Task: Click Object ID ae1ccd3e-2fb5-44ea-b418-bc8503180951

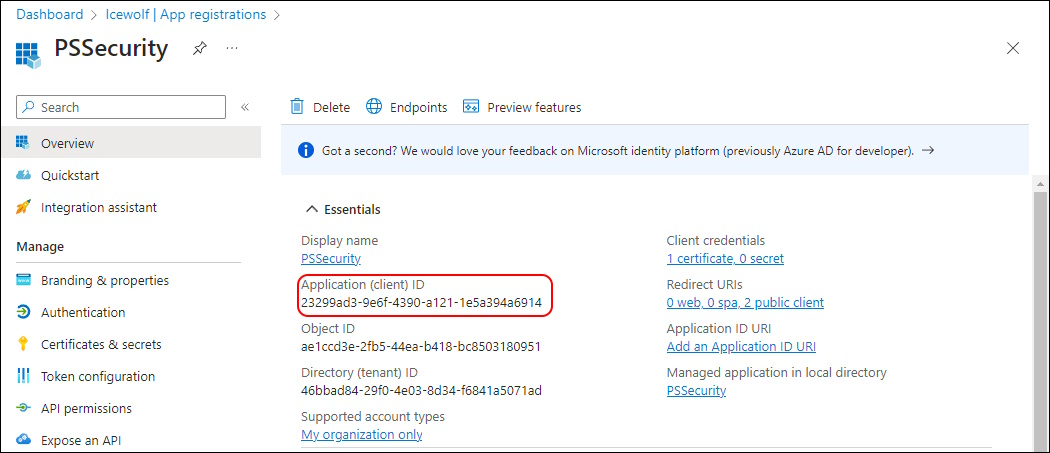Action: pos(421,347)
